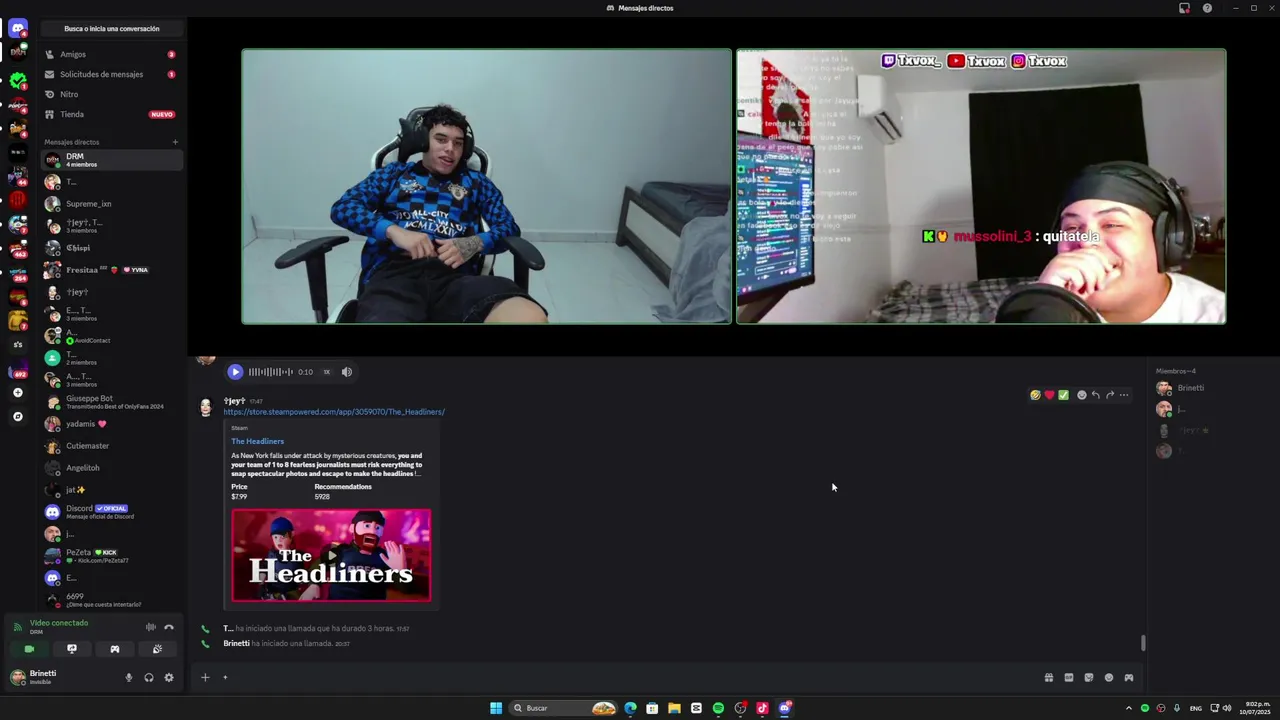Image resolution: width=1280 pixels, height=720 pixels.
Task: Open the Tienda page
Action: coord(111,114)
